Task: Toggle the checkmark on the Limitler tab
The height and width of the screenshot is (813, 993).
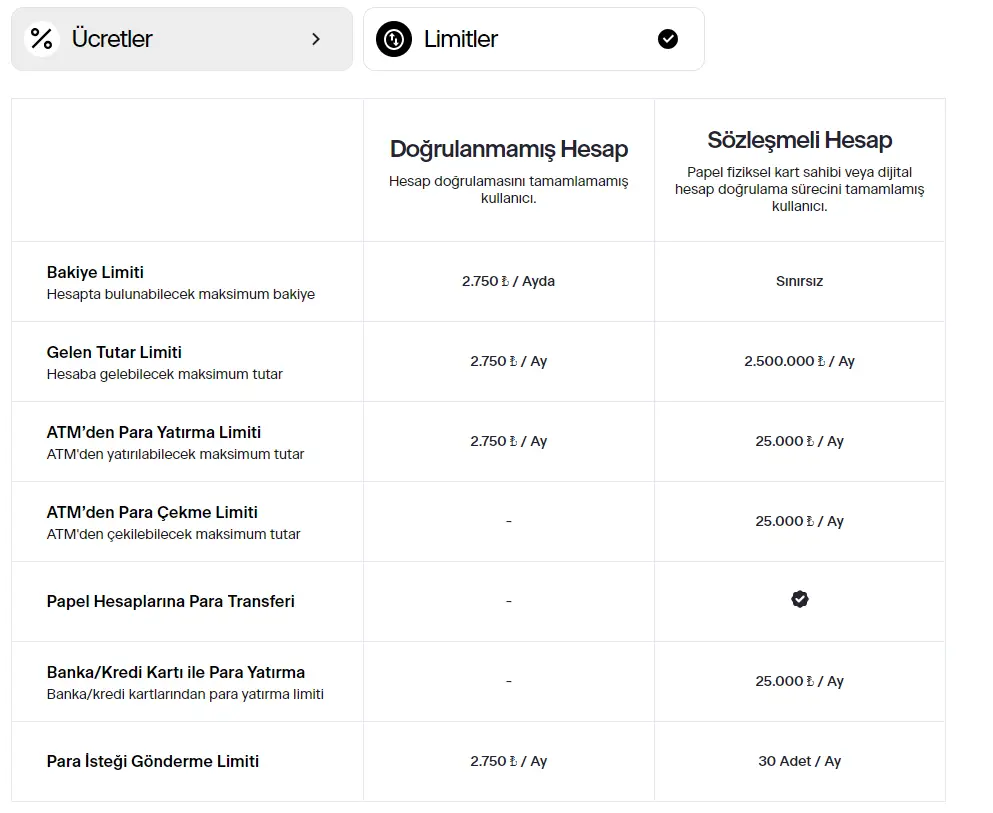Action: 668,39
